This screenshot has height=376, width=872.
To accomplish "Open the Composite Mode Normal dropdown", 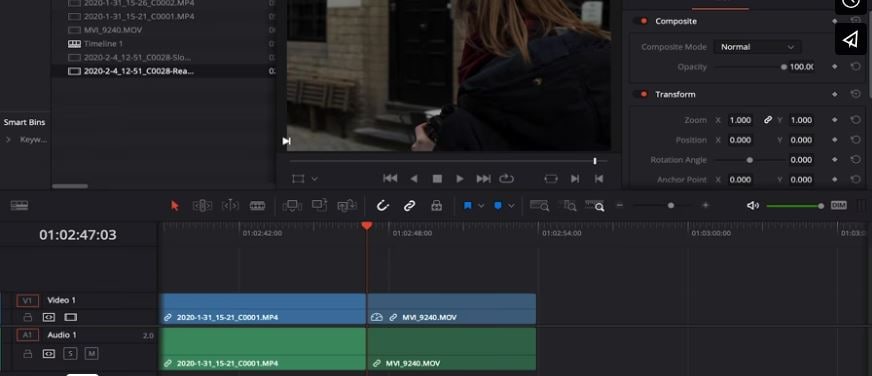I will [x=757, y=47].
